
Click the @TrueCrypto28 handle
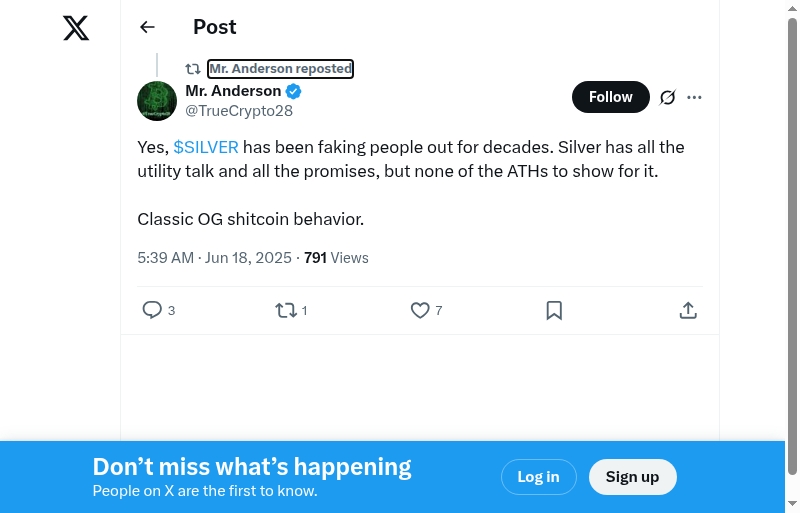[239, 111]
